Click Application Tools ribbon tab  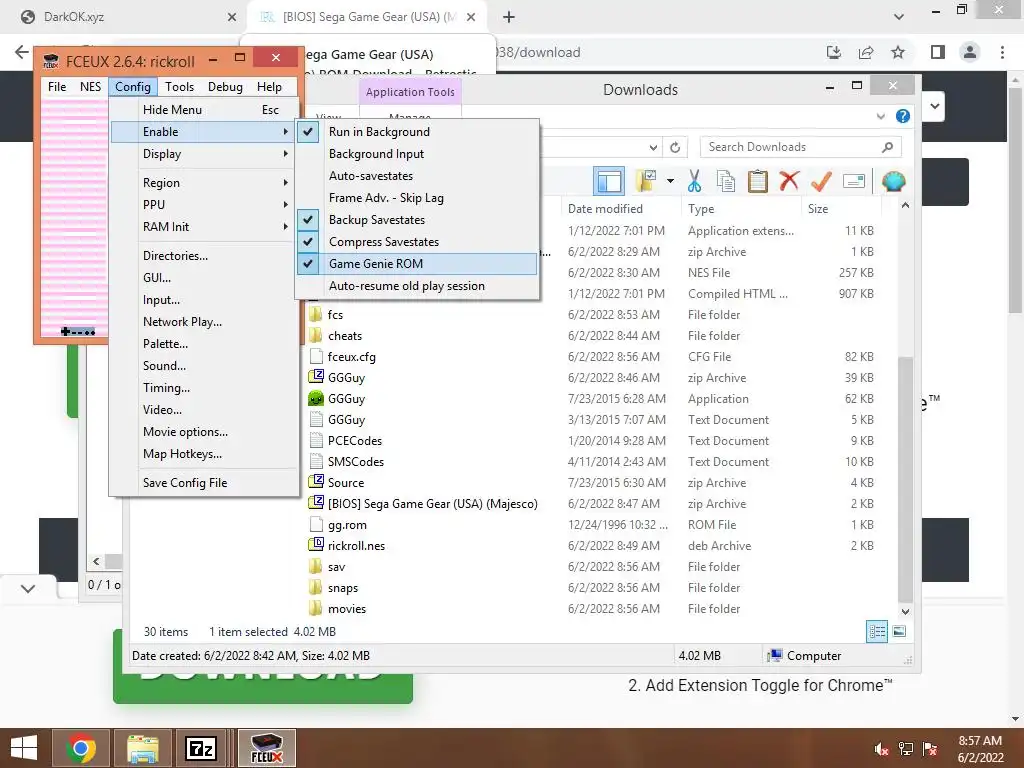click(410, 92)
